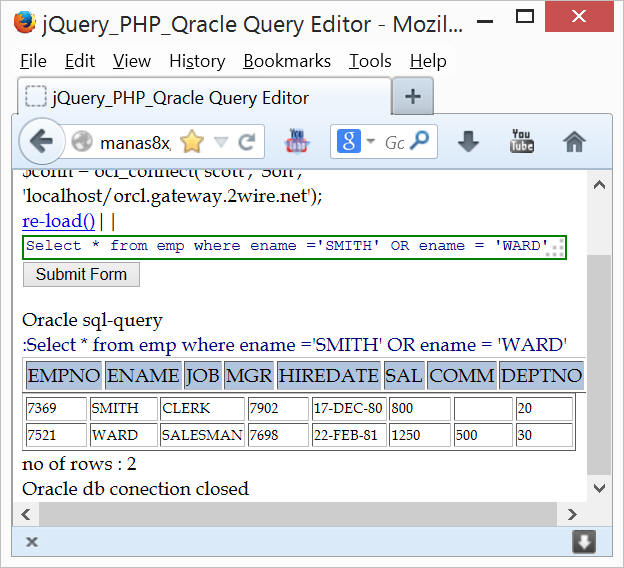Screen dimensions: 624x568
Task: Close the bottom add-on bar
Action: 32,542
